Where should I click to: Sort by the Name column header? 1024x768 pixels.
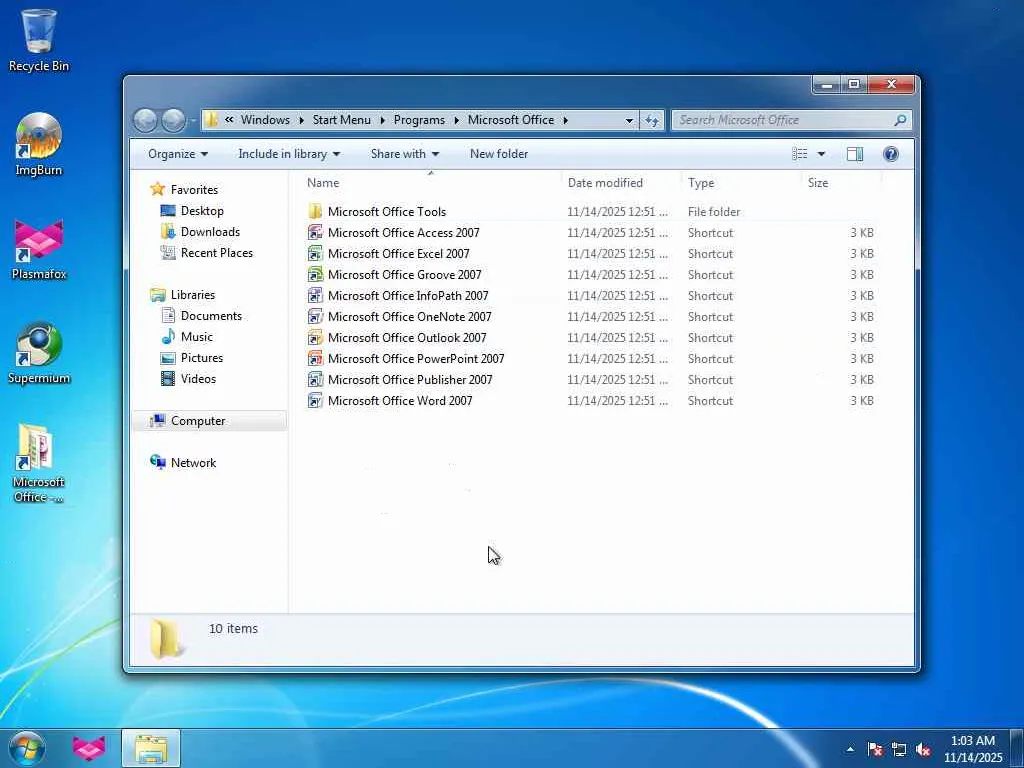(431, 183)
